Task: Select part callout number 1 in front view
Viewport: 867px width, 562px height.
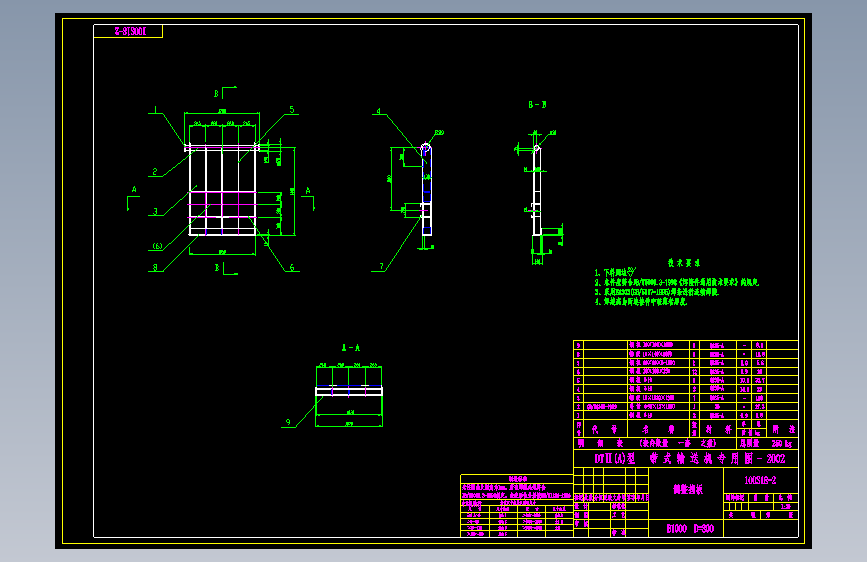Action: [156, 110]
